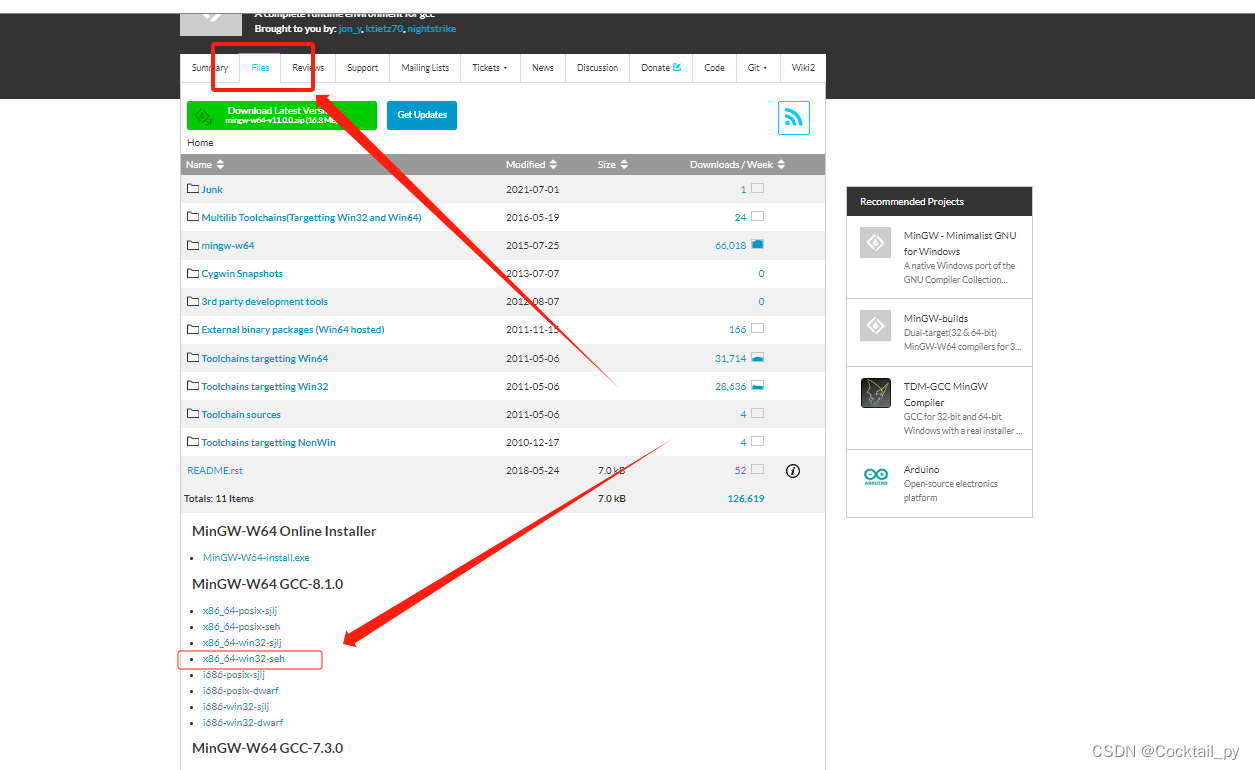Open the Discussion tab
The image size is (1255, 770).
point(597,68)
